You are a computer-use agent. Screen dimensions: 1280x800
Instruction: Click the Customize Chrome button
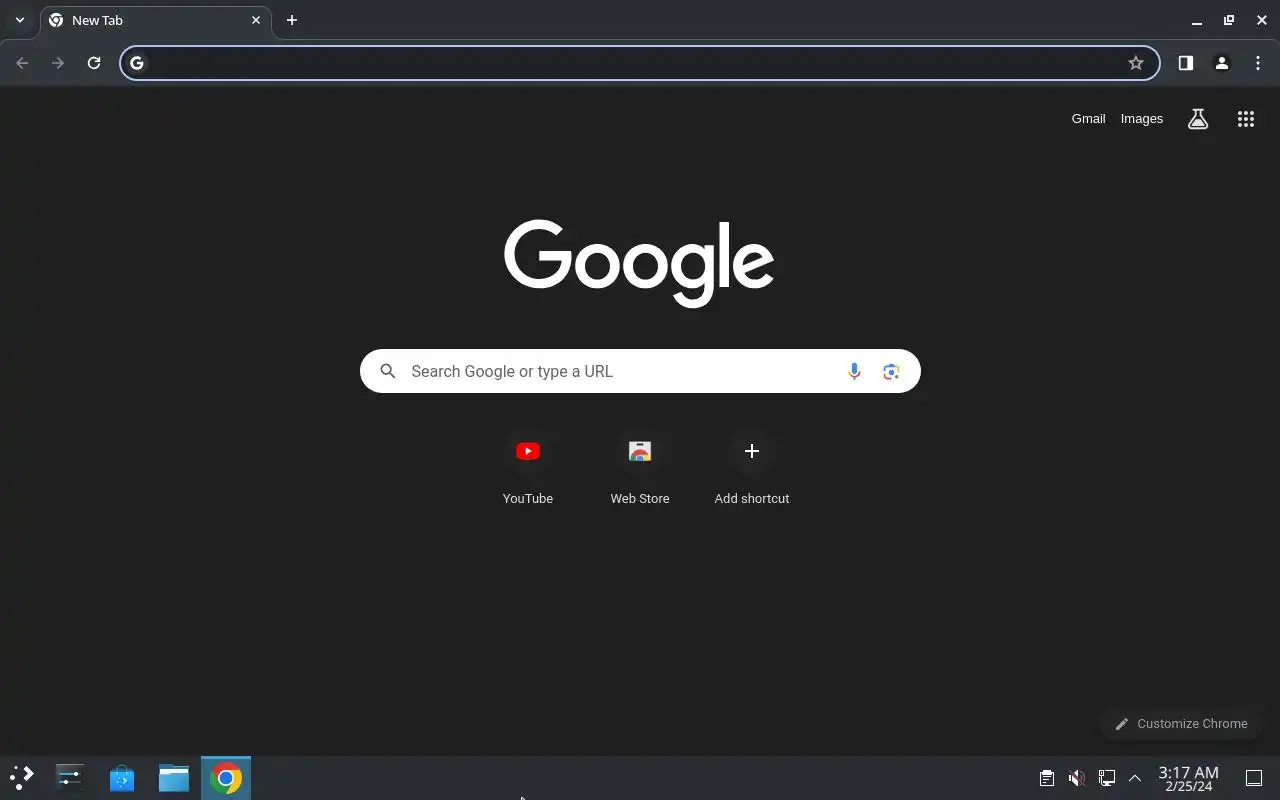click(x=1181, y=724)
